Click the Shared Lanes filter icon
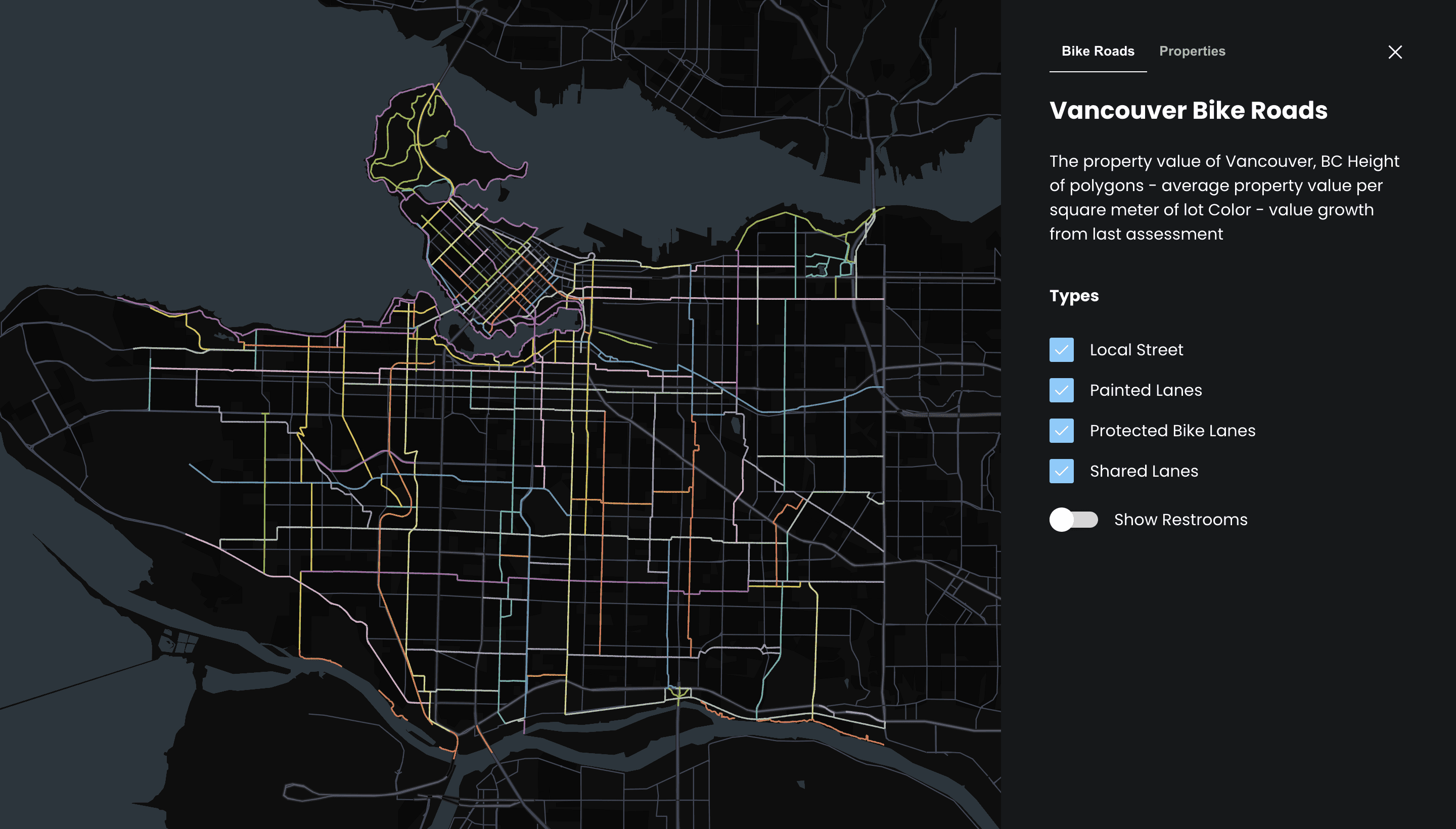1456x829 pixels. point(1061,470)
